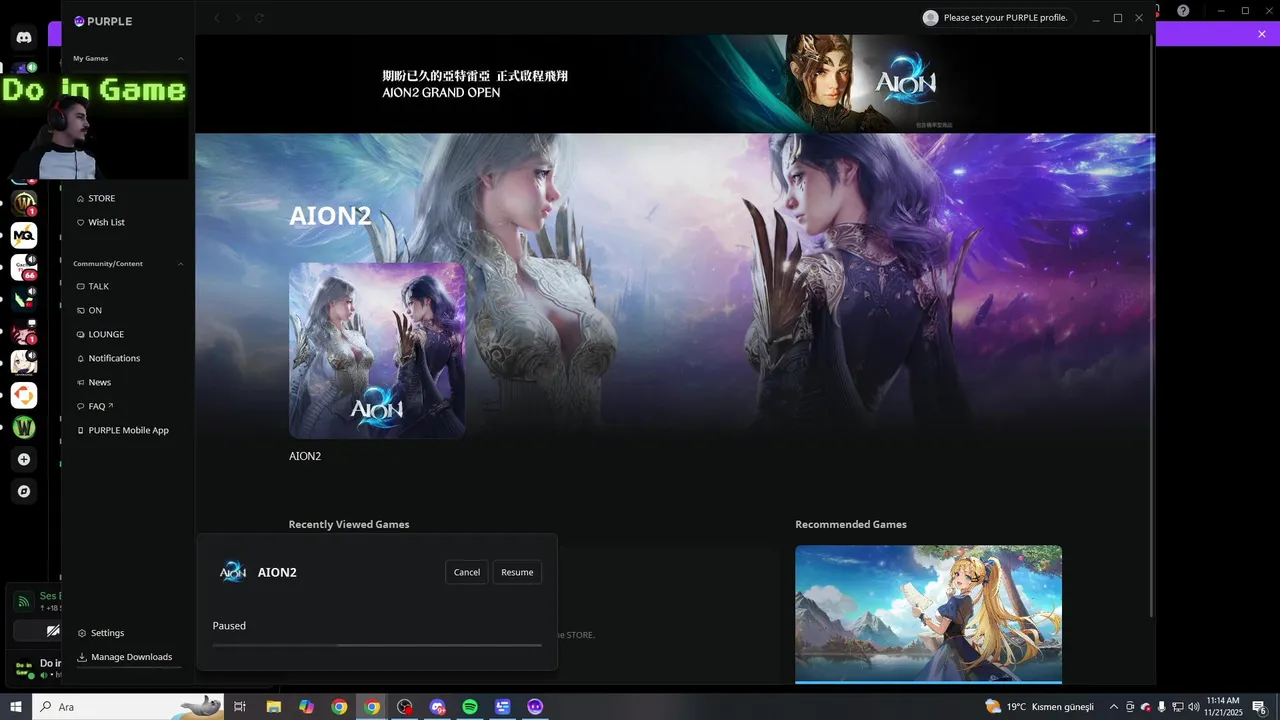Open PURPLE Settings

(x=101, y=633)
